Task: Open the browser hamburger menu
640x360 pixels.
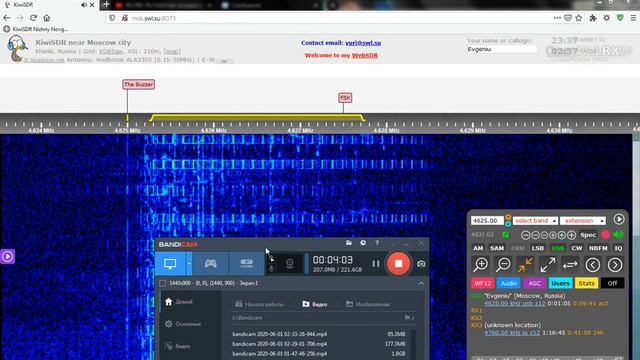Action: (633, 18)
